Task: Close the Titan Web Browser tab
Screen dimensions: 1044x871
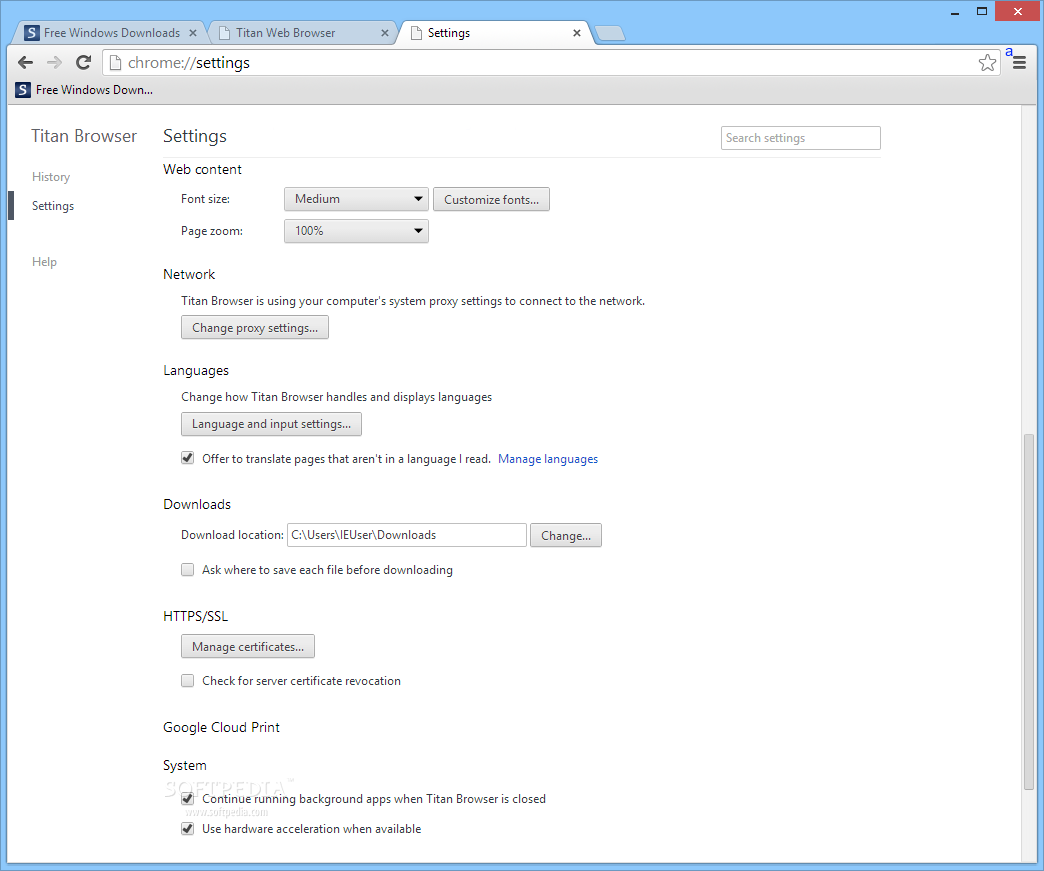Action: click(385, 33)
